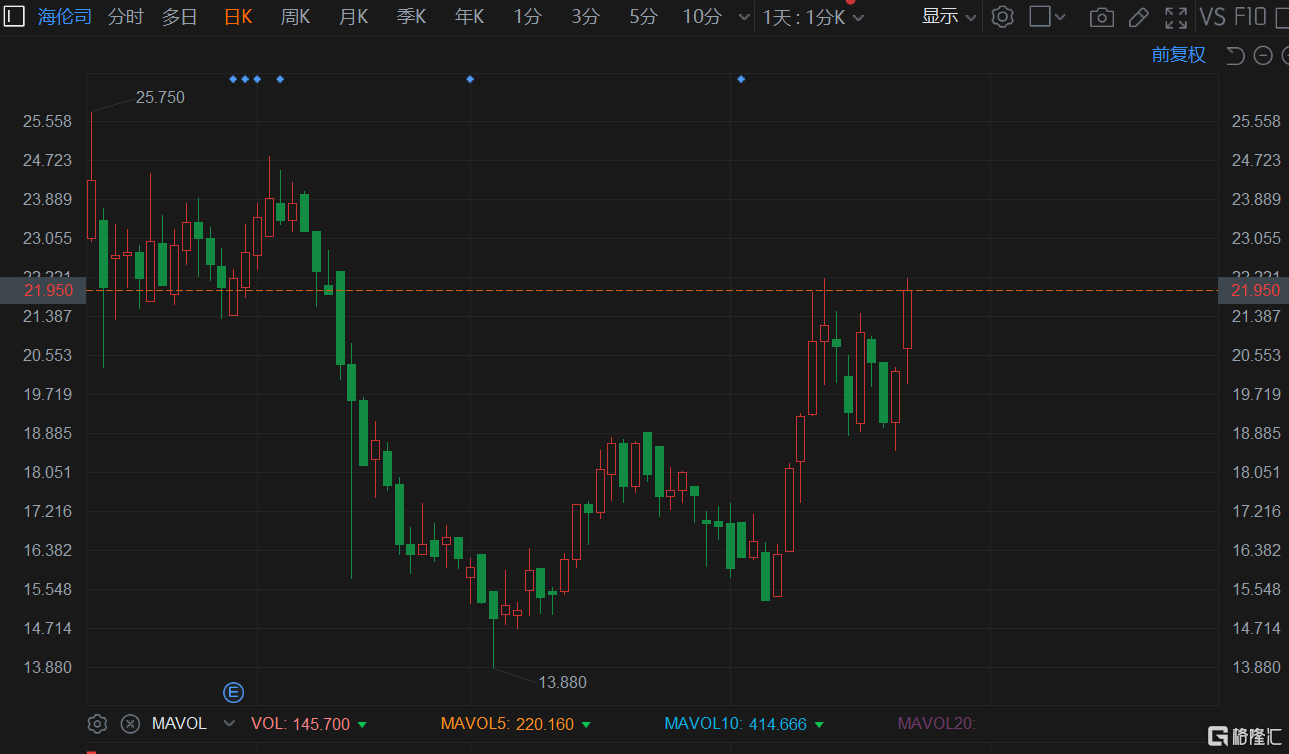Click the layout square icon
This screenshot has height=754, width=1289.
click(x=1040, y=16)
